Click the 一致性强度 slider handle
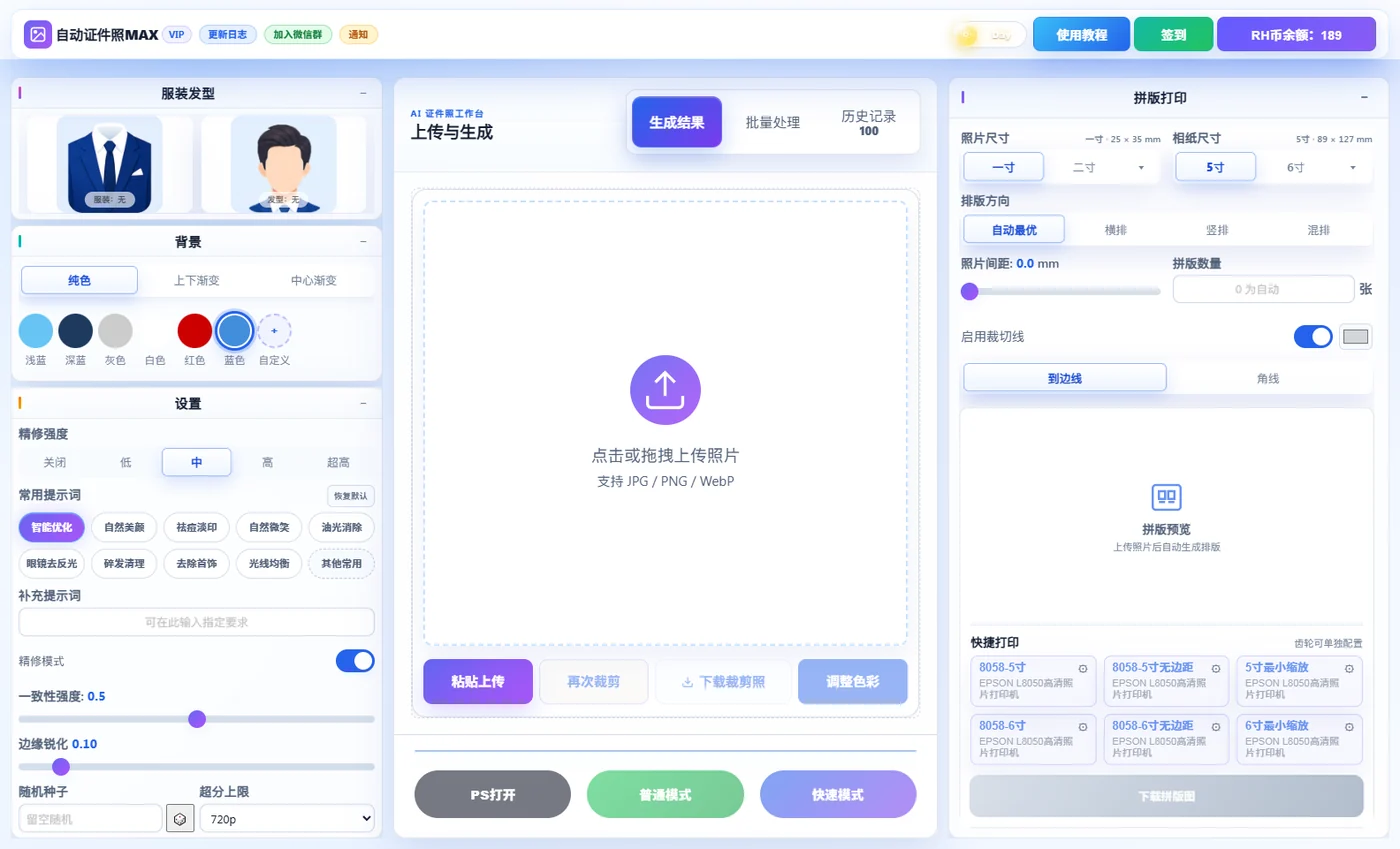 197,719
